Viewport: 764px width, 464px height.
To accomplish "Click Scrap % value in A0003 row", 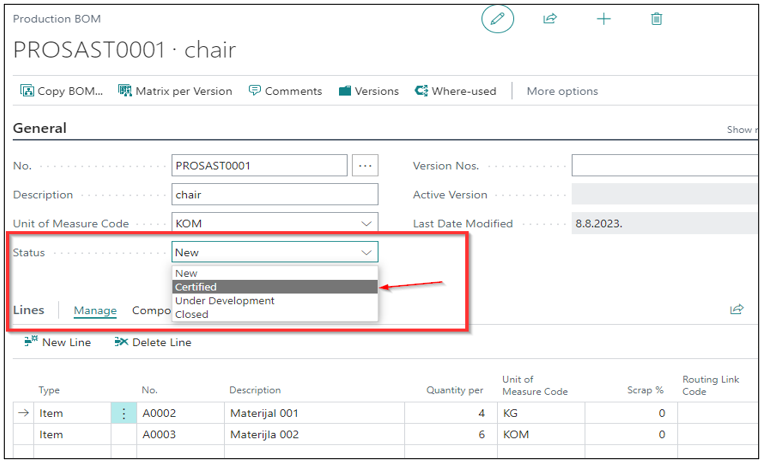I will click(x=631, y=434).
